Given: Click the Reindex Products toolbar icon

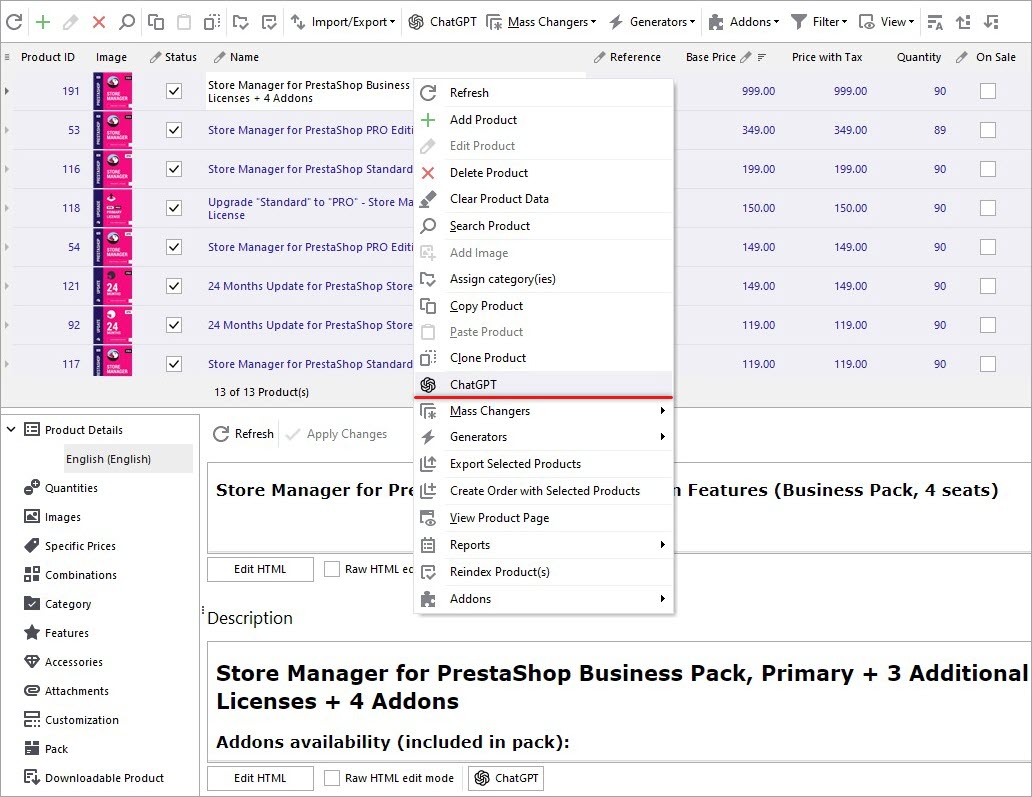Looking at the screenshot, I should (269, 22).
